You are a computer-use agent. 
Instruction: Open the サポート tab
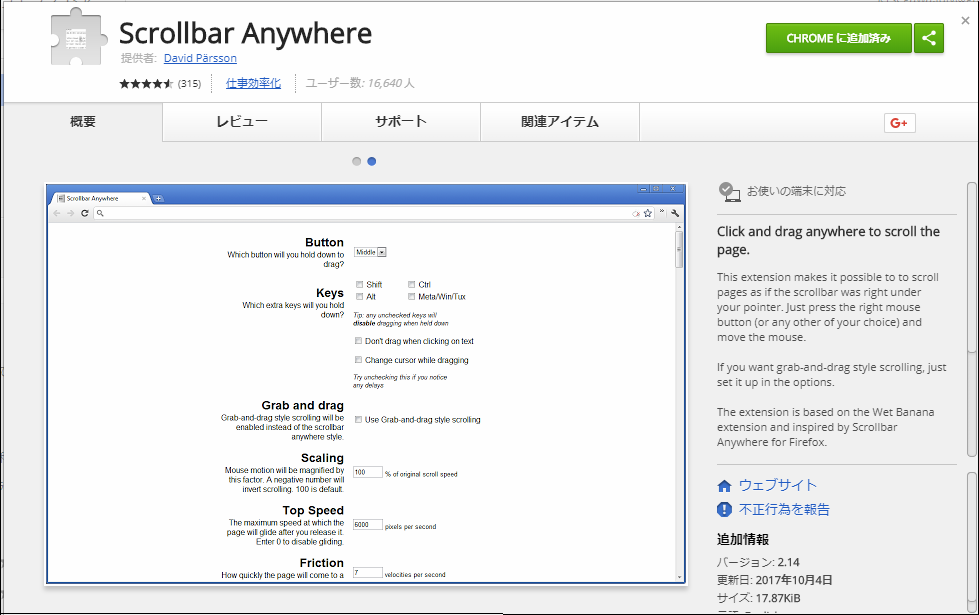[x=401, y=122]
